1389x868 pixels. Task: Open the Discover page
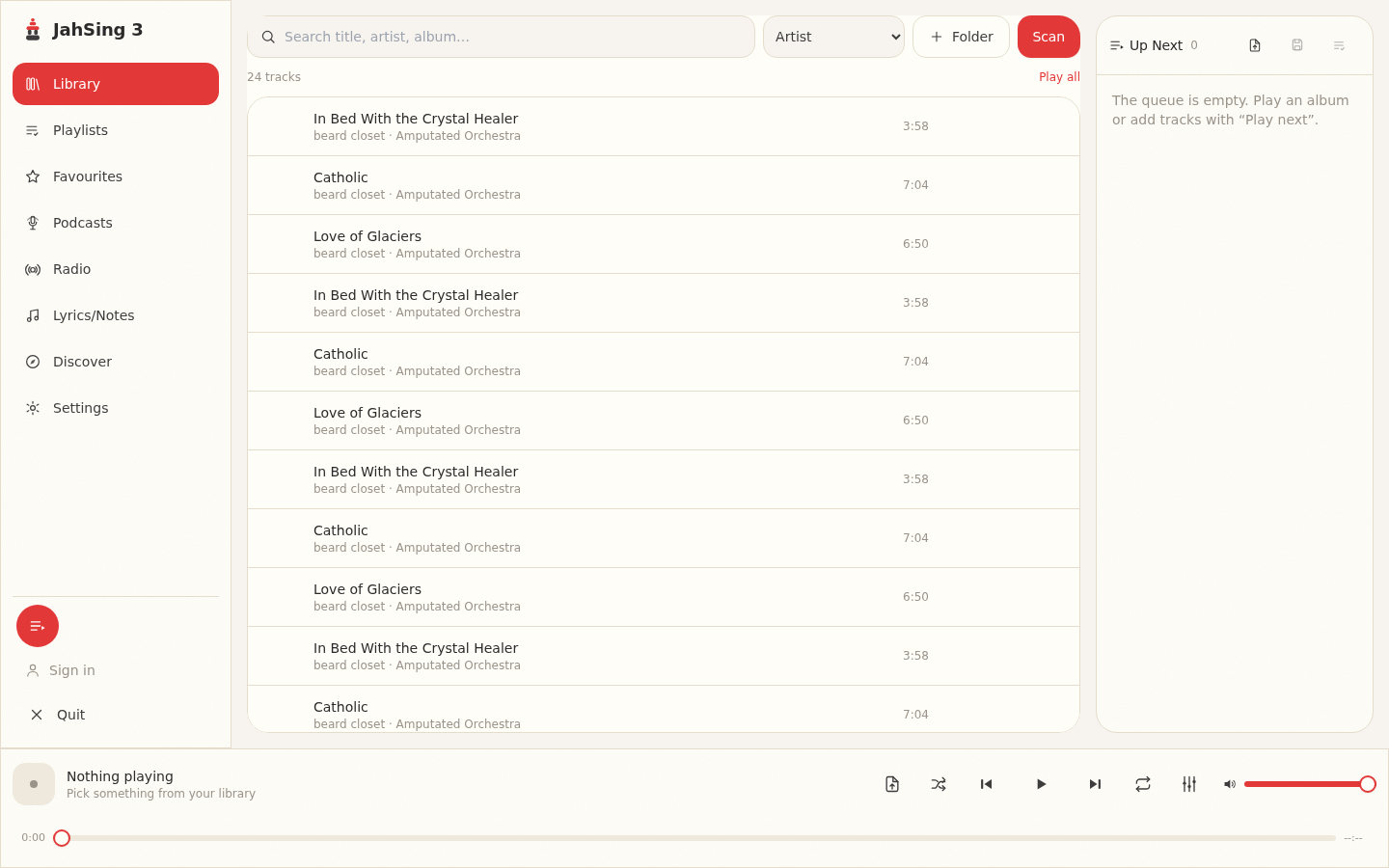point(116,362)
